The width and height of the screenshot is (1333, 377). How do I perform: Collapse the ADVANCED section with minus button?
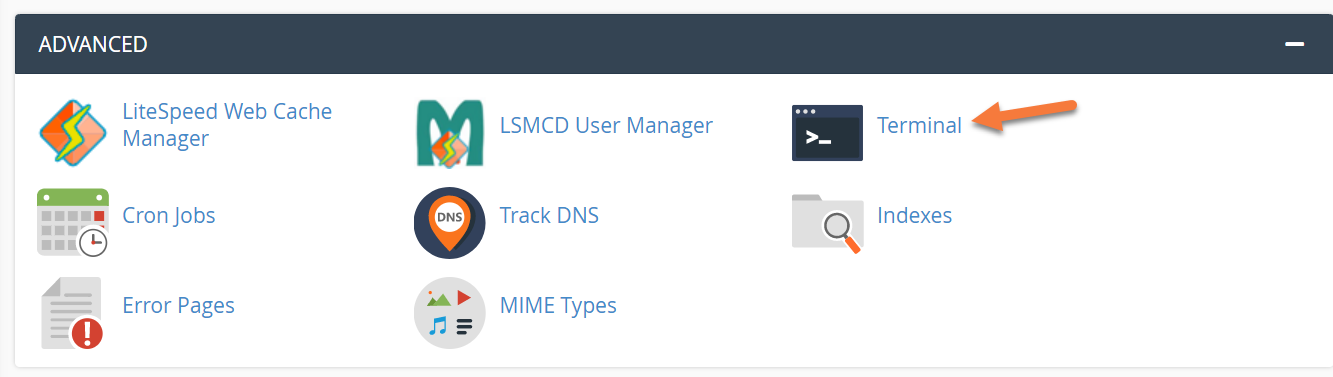[1295, 45]
